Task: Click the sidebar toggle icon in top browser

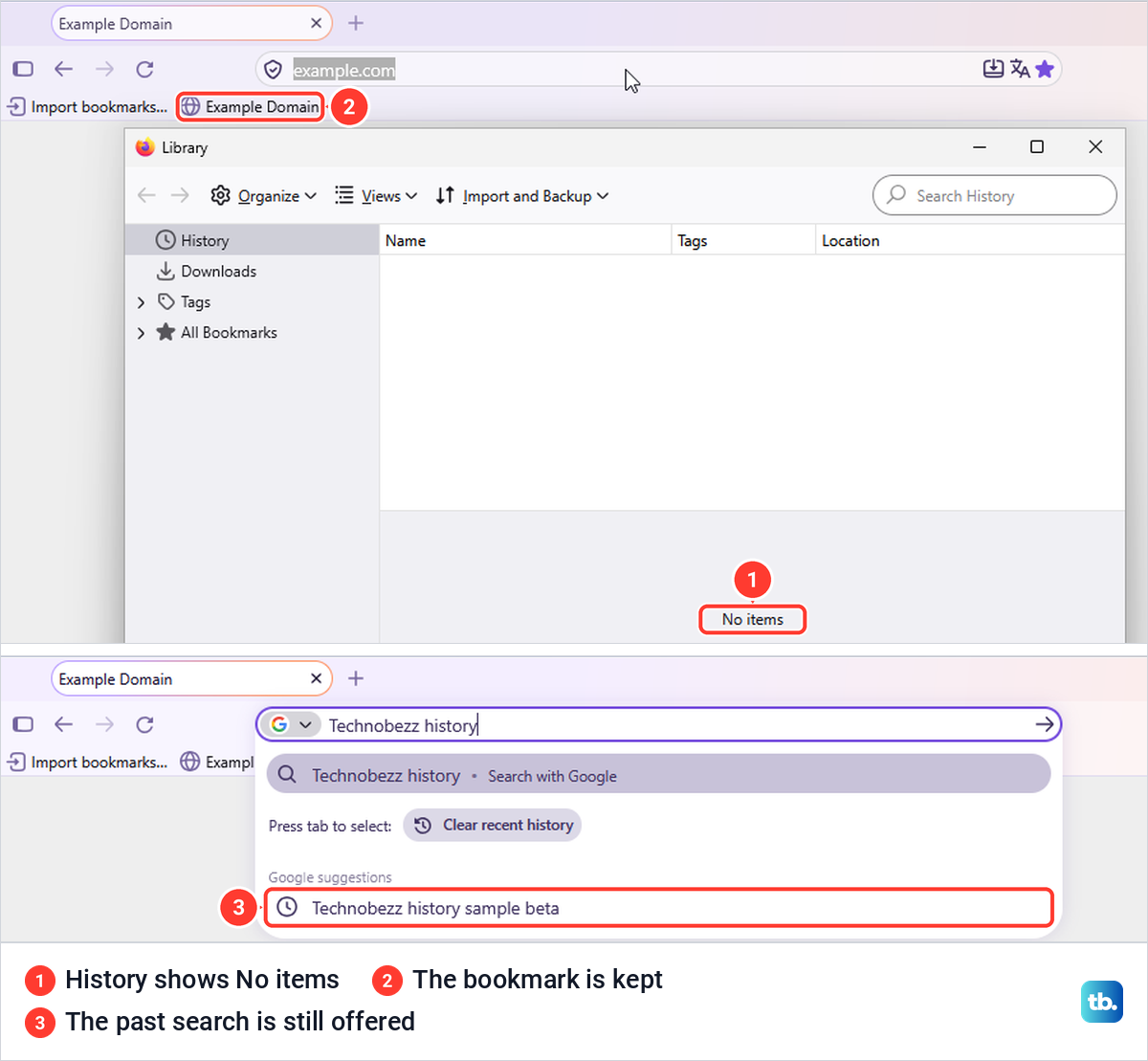Action: (23, 69)
